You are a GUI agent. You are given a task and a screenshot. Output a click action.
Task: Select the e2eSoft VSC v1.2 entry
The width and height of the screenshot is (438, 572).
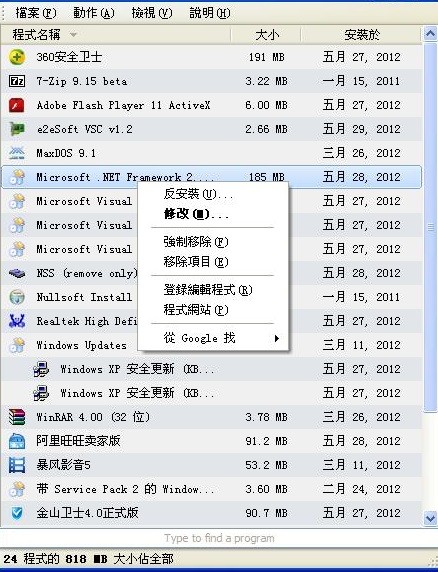coord(85,129)
